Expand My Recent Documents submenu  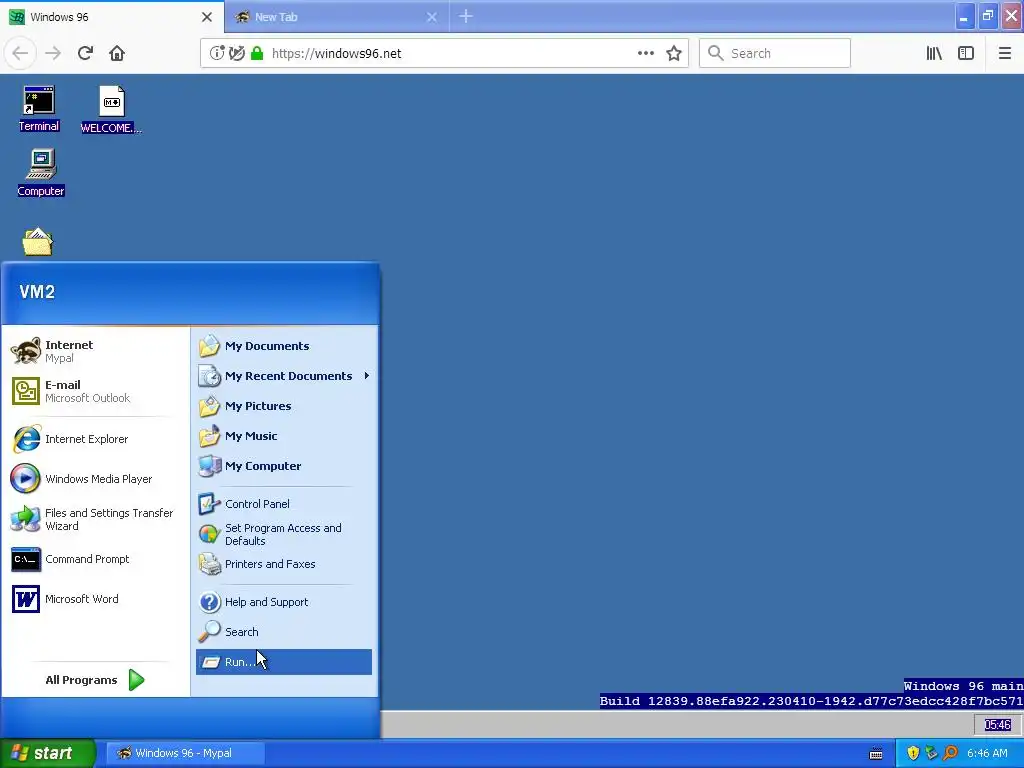(284, 376)
